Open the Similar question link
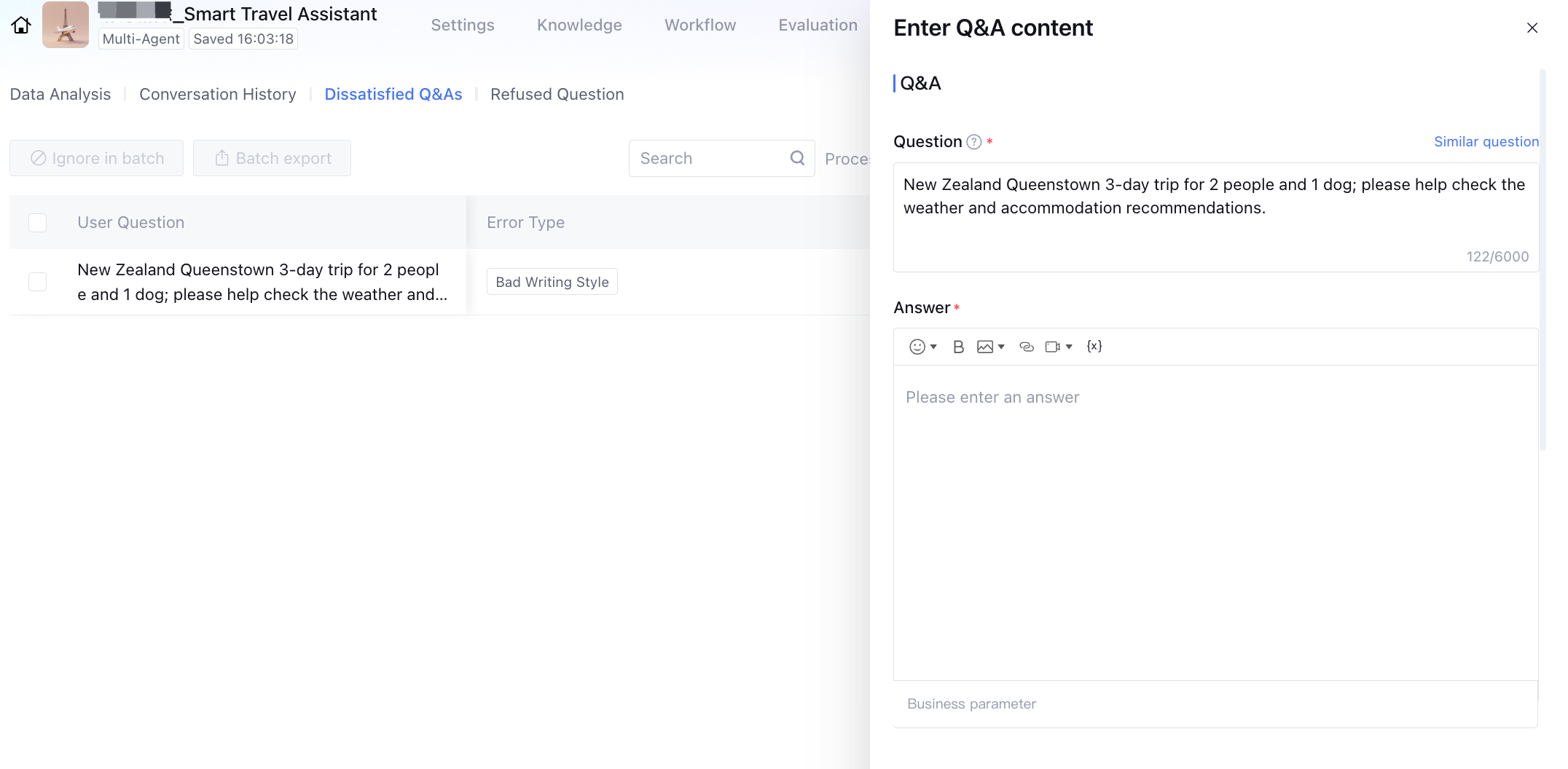 (x=1486, y=142)
